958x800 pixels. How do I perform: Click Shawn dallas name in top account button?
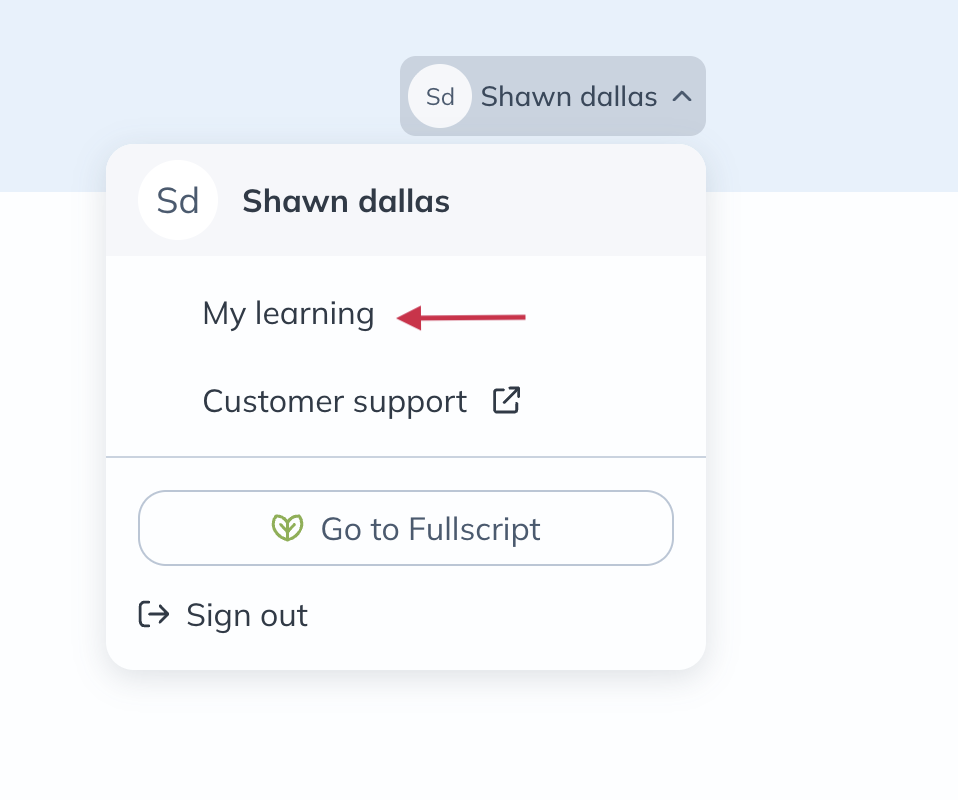(568, 97)
